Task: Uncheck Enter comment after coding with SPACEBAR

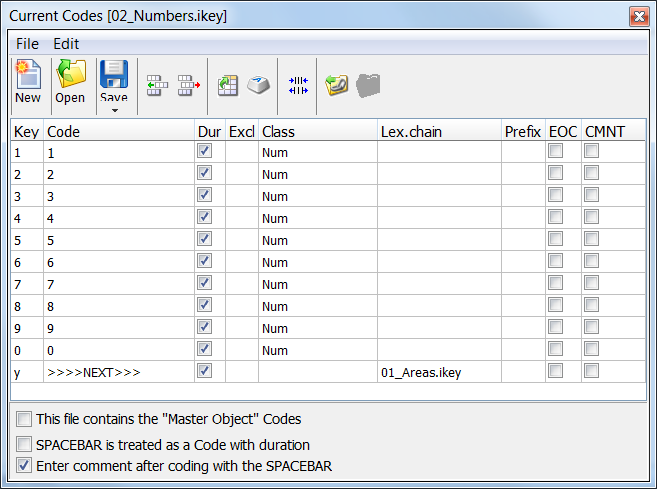Action: pos(24,465)
